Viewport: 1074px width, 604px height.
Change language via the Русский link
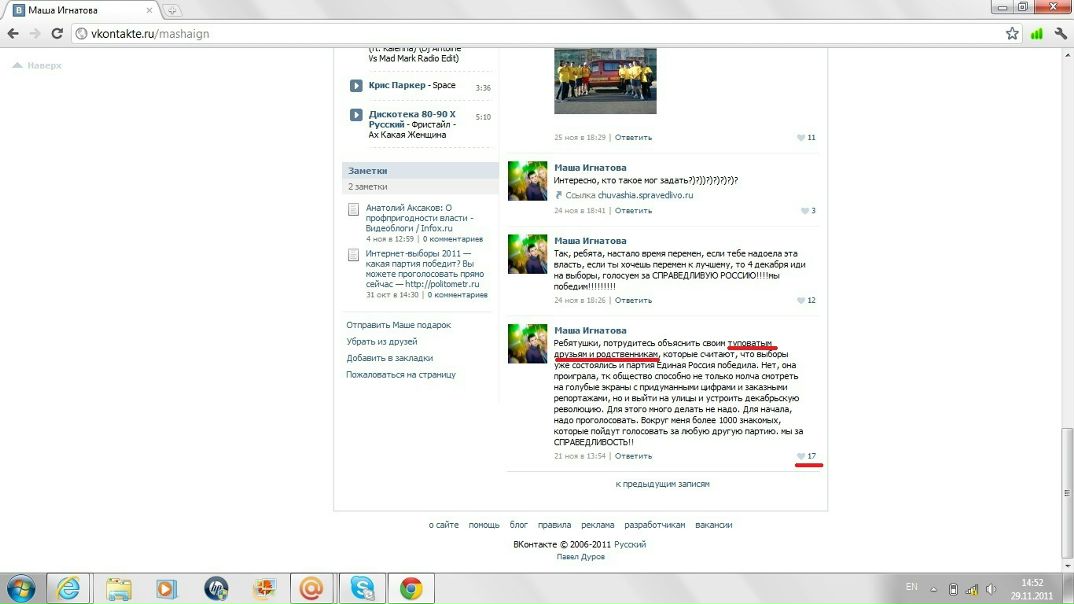tap(629, 545)
